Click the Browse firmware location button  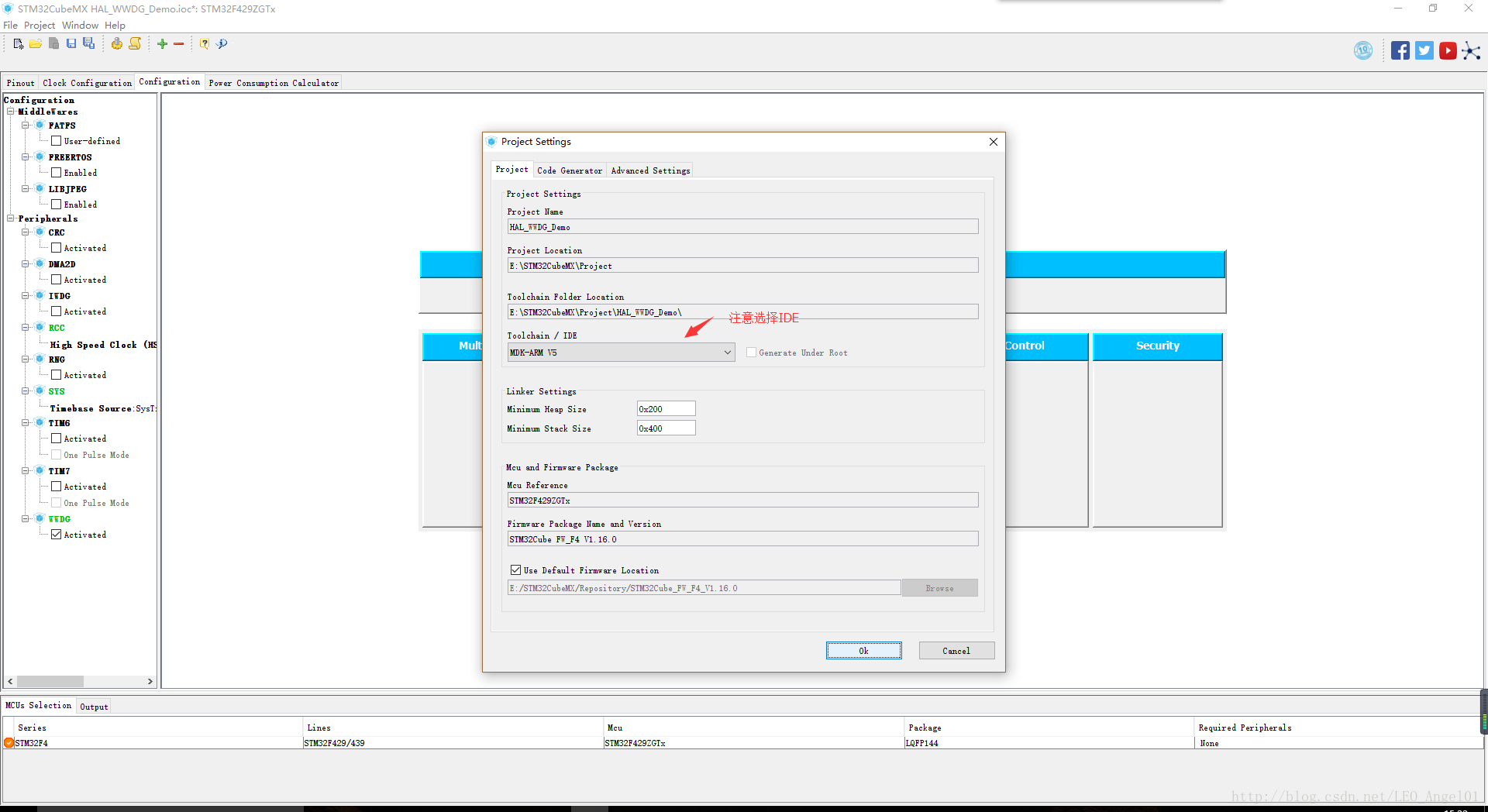939,588
